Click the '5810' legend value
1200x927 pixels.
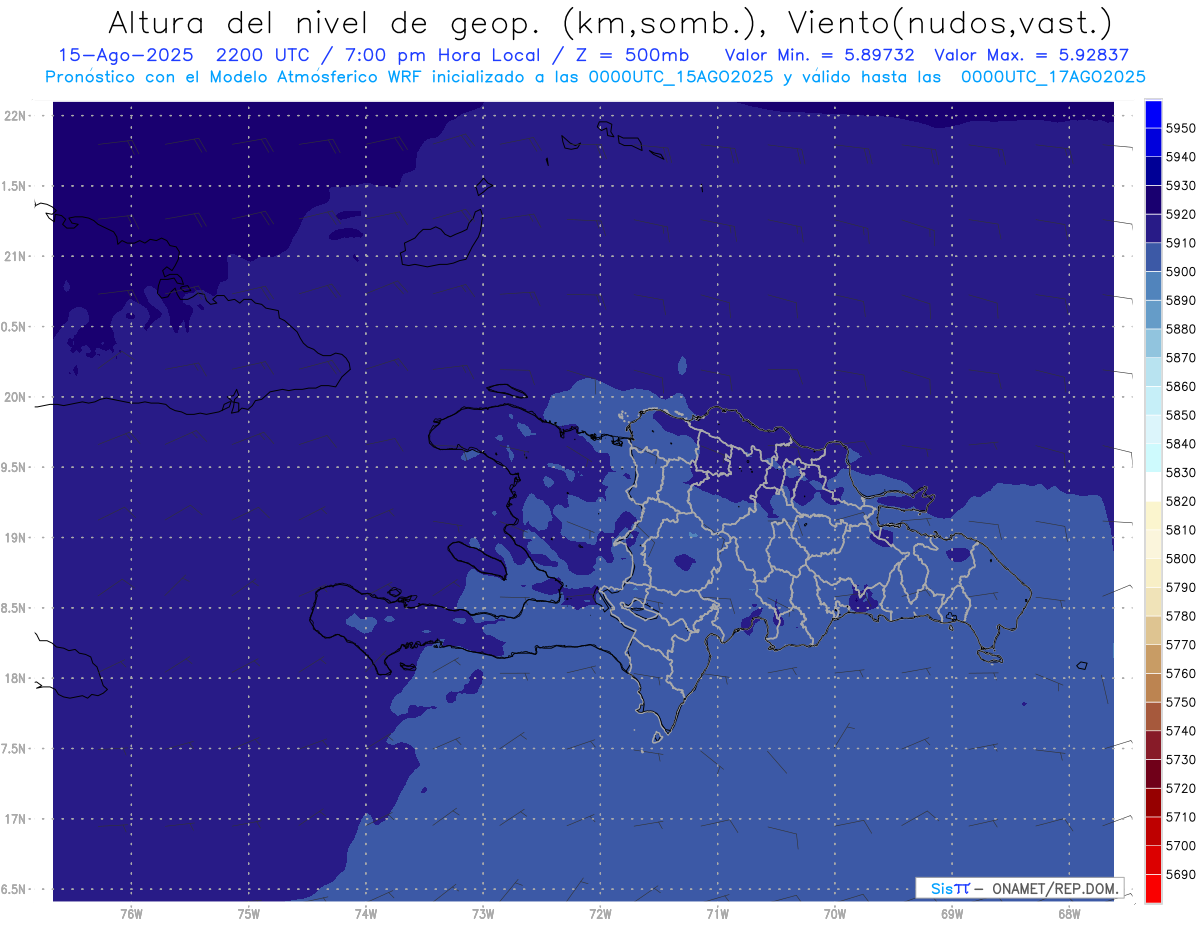click(1180, 530)
